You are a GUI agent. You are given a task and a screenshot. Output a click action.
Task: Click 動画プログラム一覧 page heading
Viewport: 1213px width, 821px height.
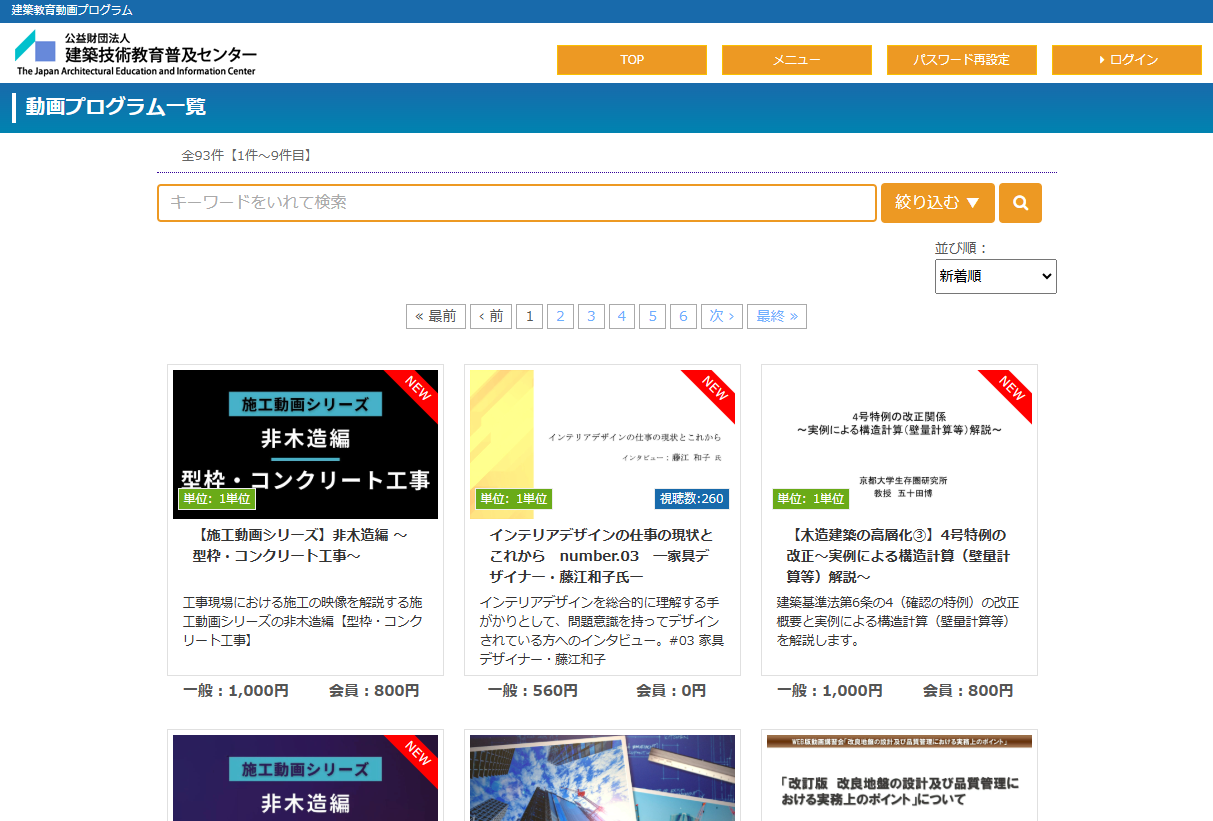coord(116,107)
